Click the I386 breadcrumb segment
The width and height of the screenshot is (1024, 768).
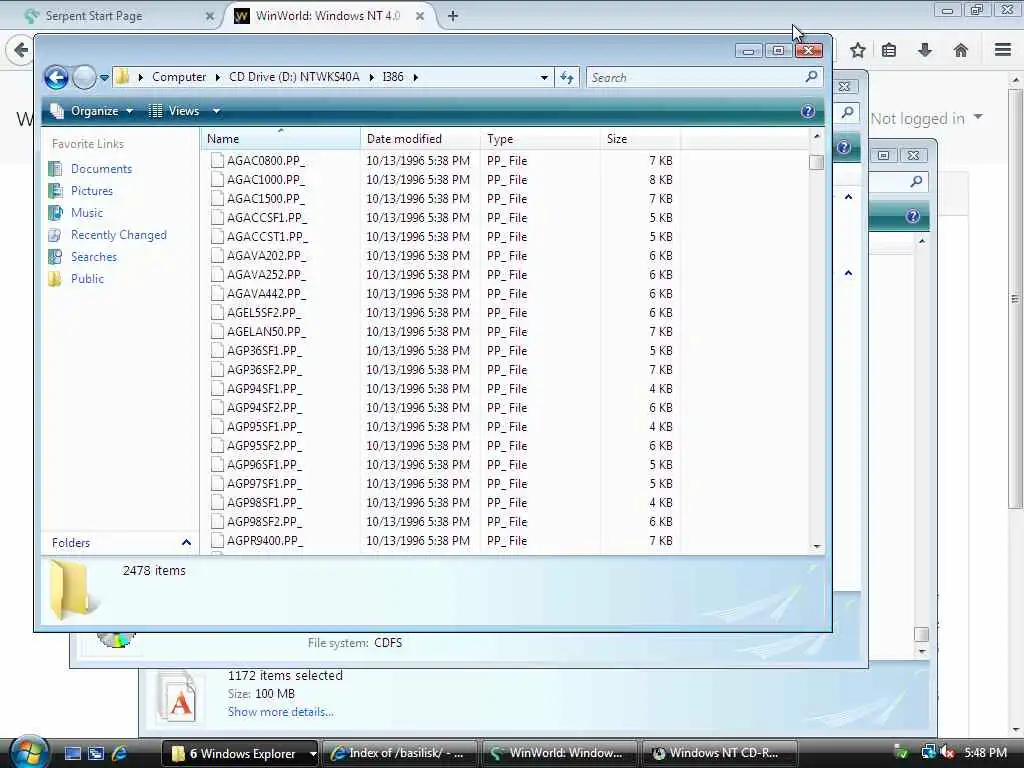click(393, 77)
